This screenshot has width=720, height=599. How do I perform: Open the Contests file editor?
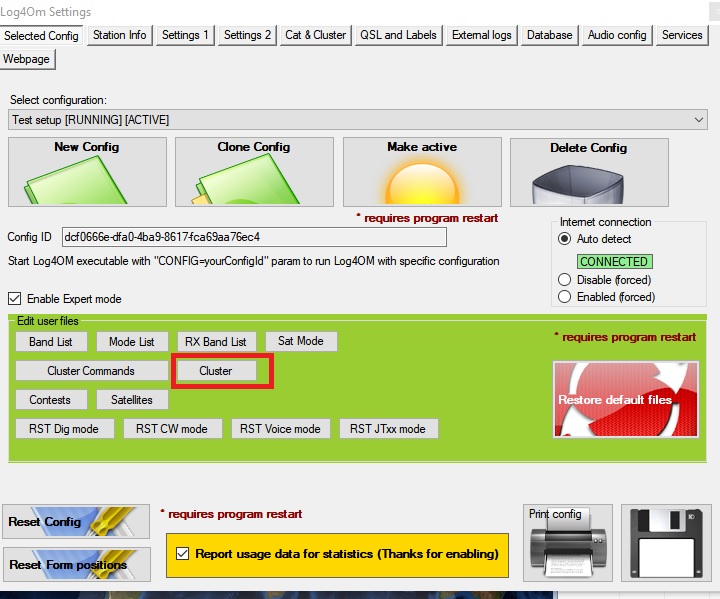(x=51, y=400)
